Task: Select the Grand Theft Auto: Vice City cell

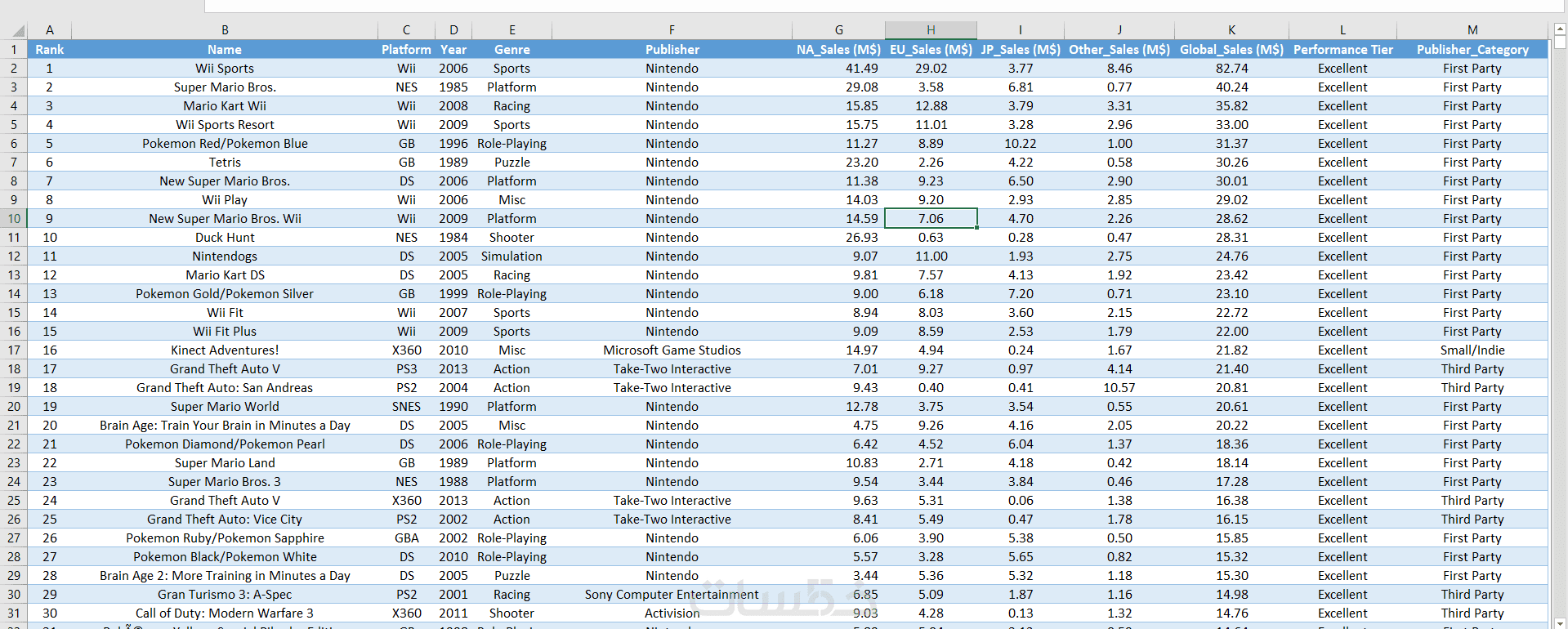Action: coord(225,520)
